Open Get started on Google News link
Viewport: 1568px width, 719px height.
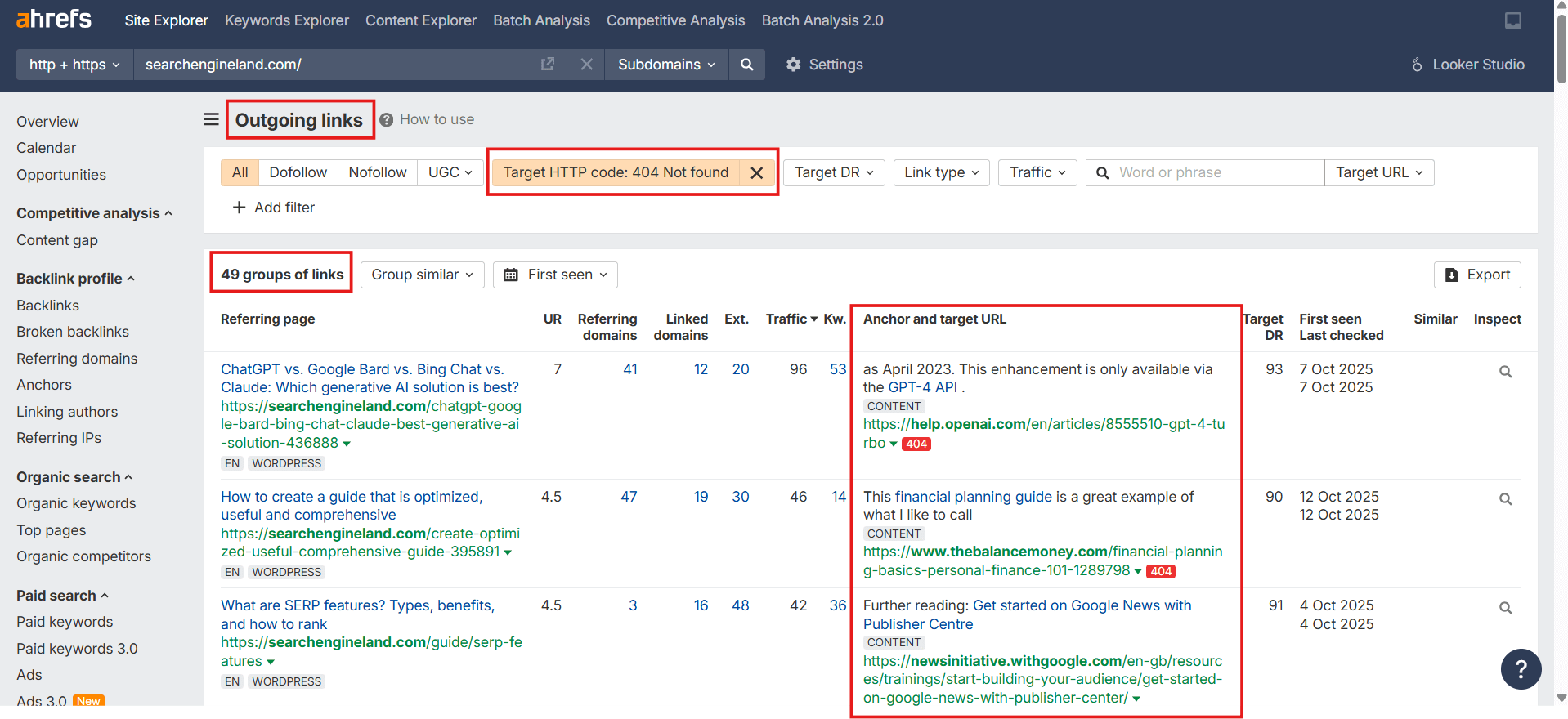(x=1027, y=614)
